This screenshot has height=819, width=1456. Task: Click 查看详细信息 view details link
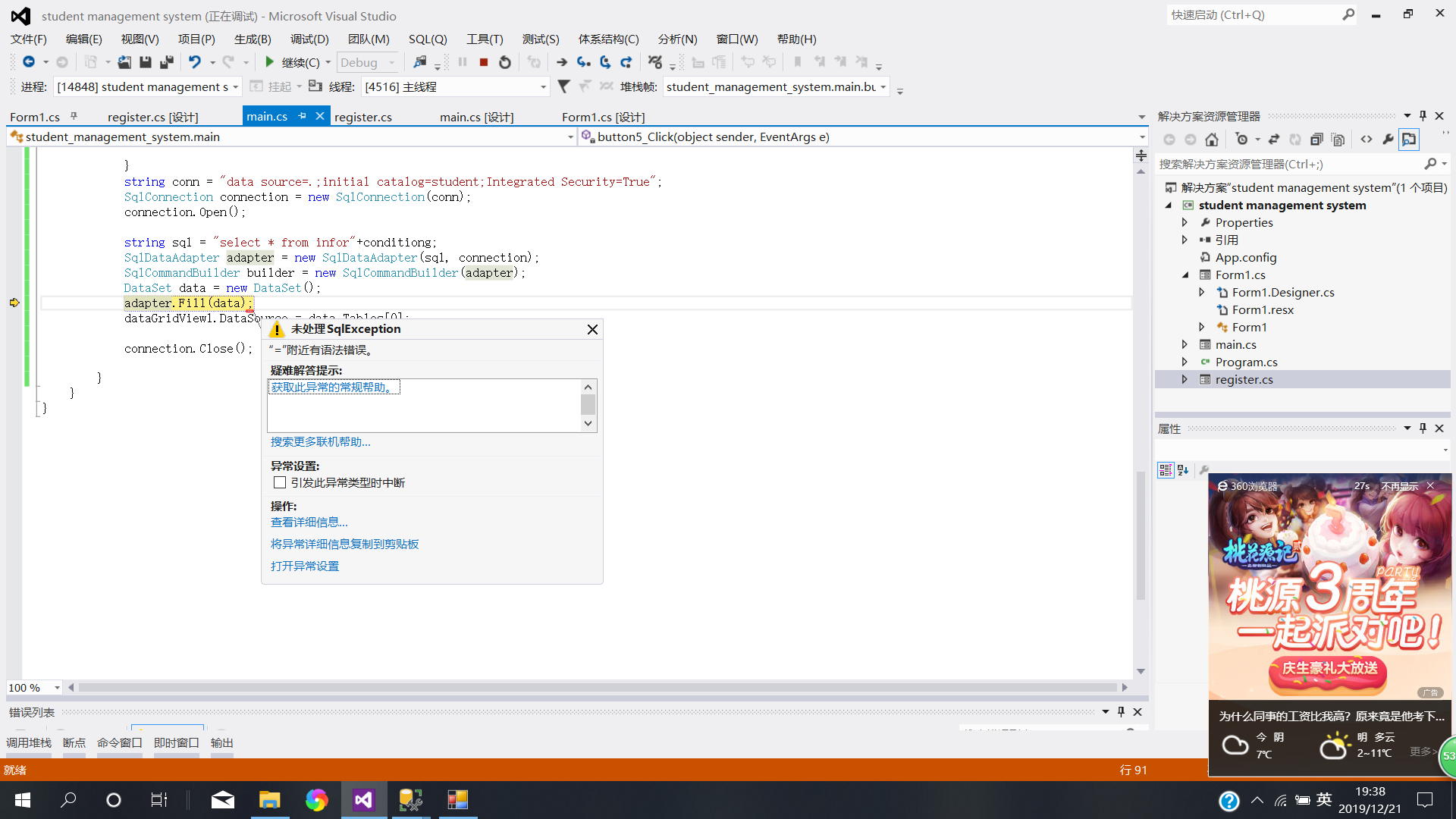pyautogui.click(x=309, y=522)
